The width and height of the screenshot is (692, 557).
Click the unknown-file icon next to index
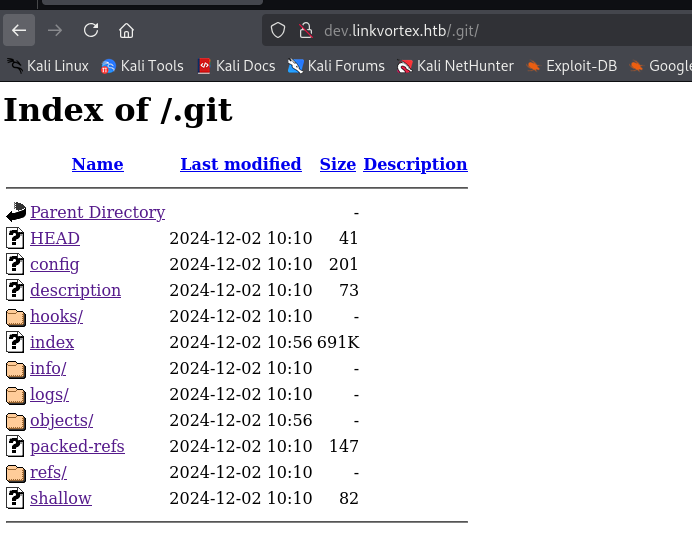tap(15, 342)
